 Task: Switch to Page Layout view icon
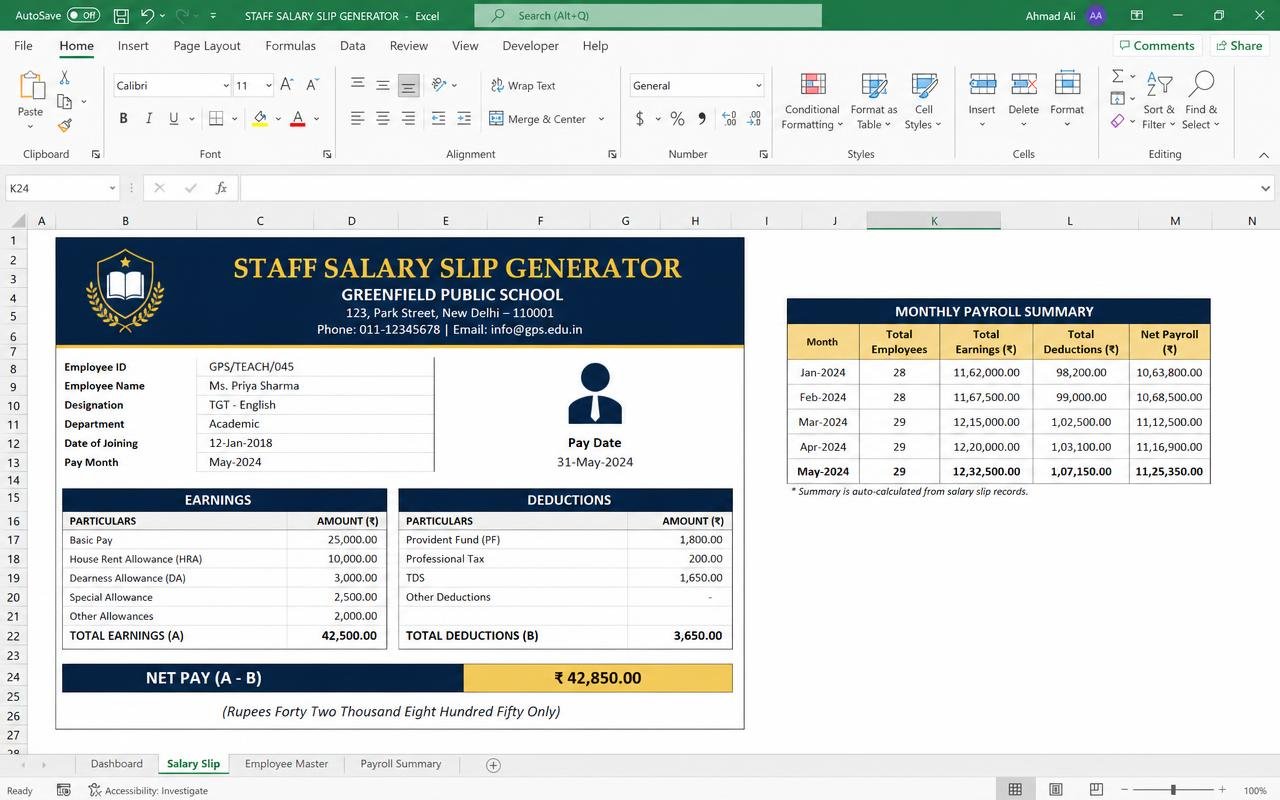point(1056,790)
